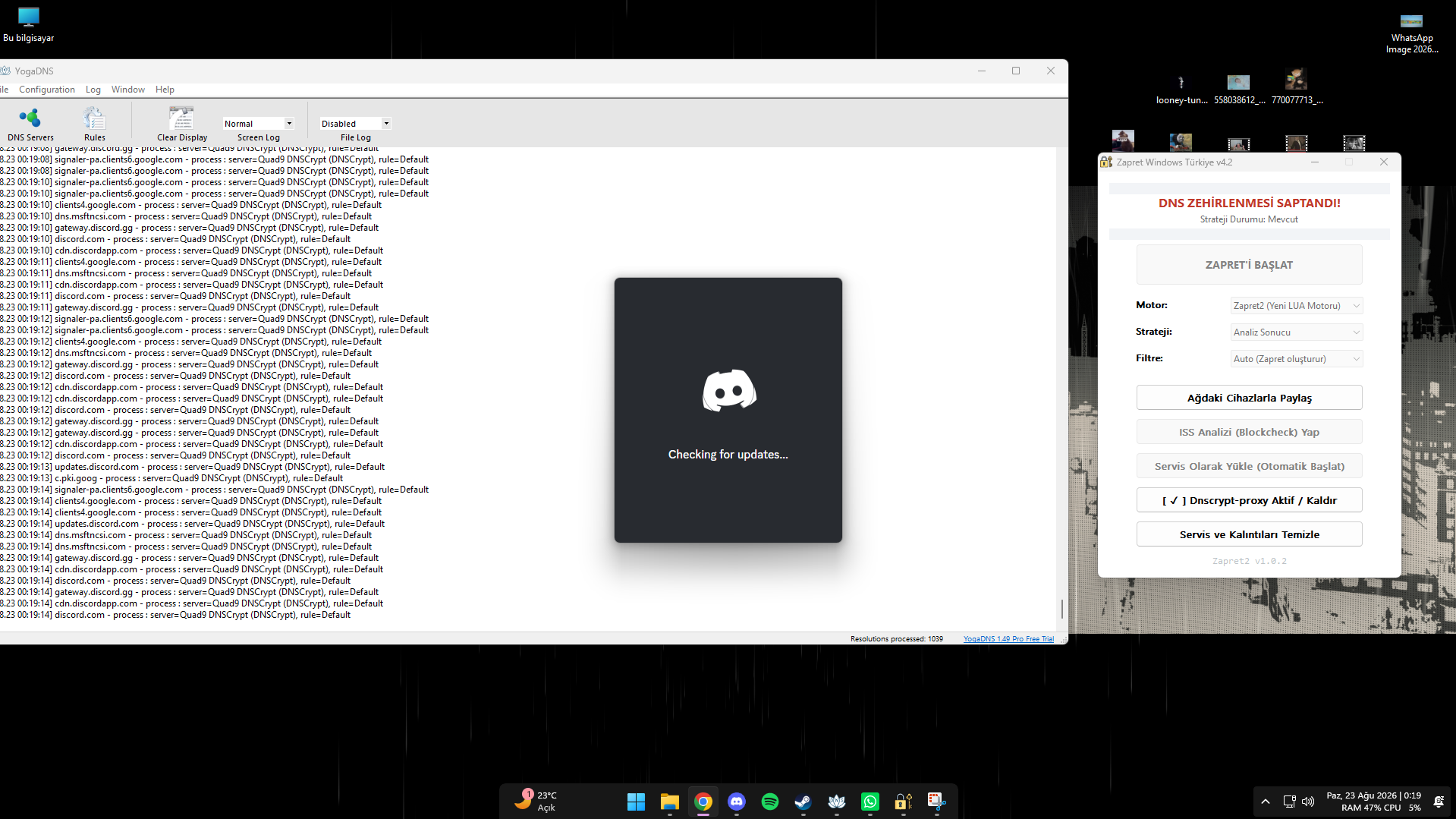Image resolution: width=1456 pixels, height=819 pixels.
Task: Click the 'Resolutions processed: 1039' status text
Action: coord(896,639)
